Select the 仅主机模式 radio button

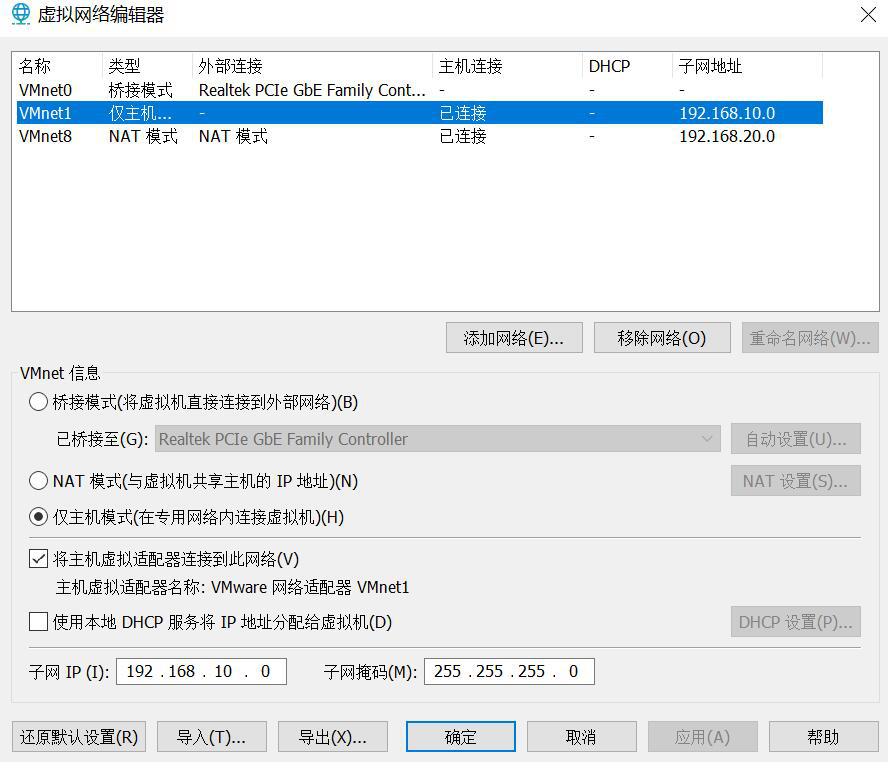pos(38,517)
